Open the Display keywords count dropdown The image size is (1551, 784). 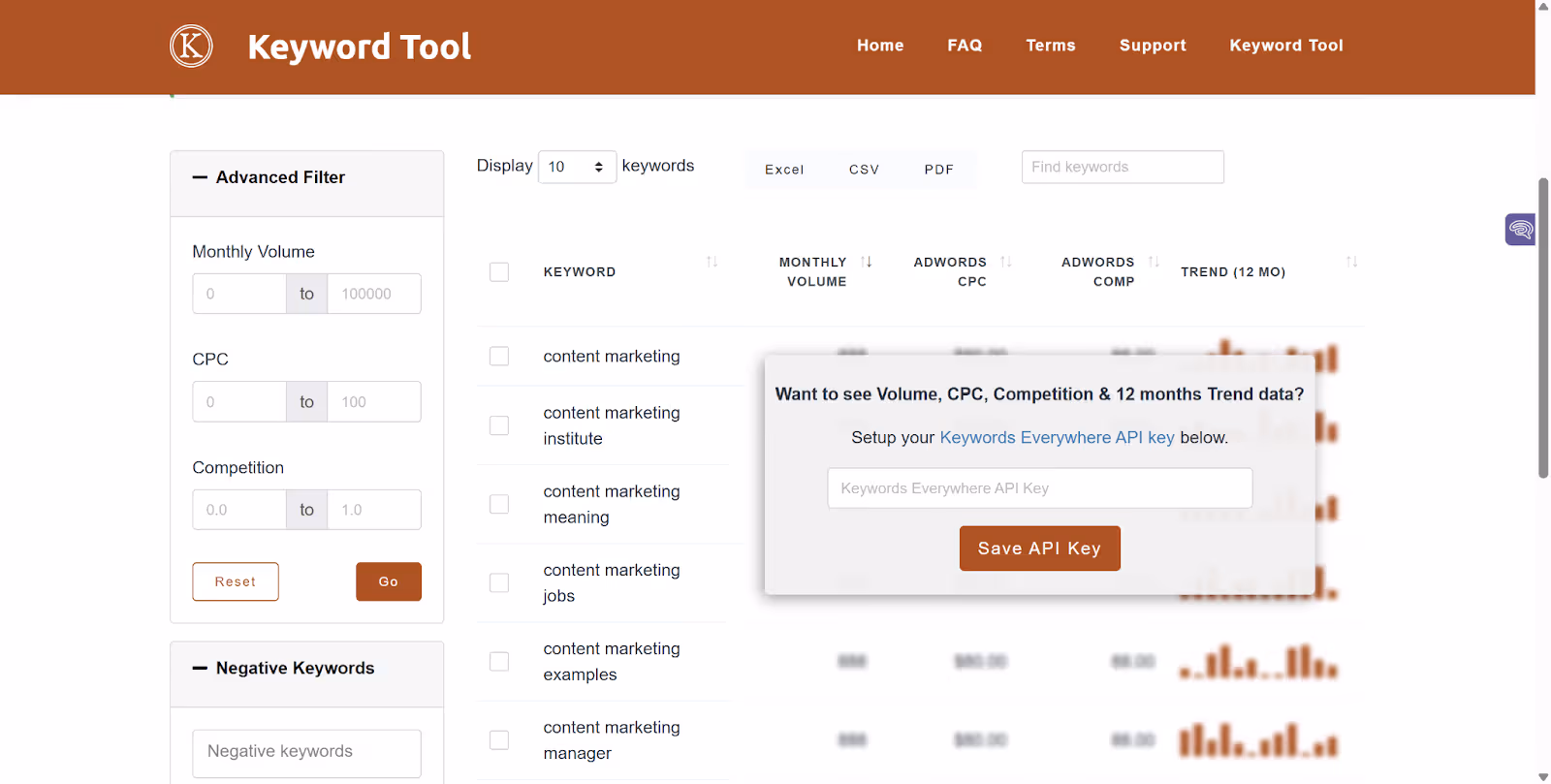pyautogui.click(x=577, y=167)
